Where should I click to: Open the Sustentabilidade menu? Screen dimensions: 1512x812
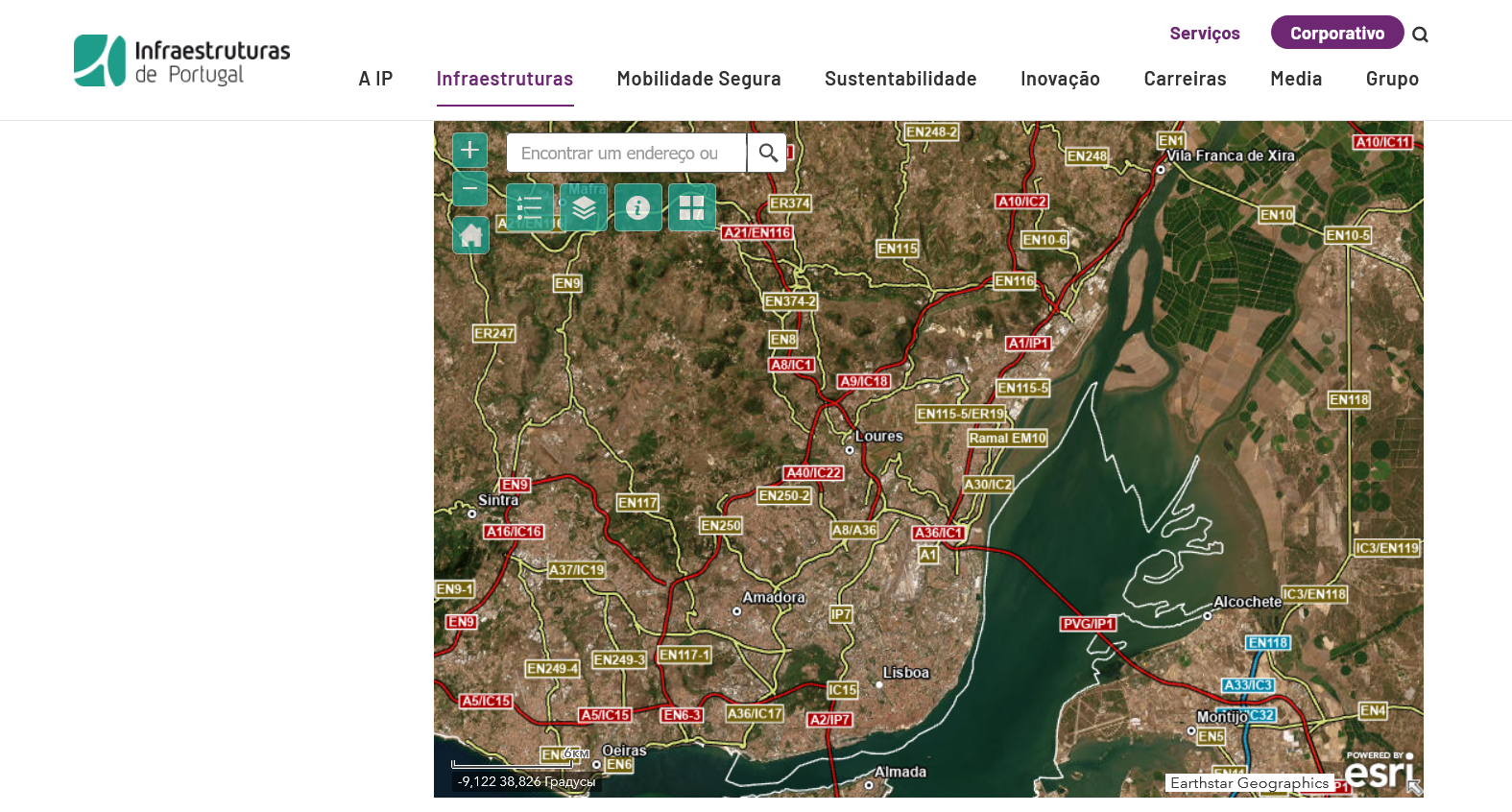point(900,79)
